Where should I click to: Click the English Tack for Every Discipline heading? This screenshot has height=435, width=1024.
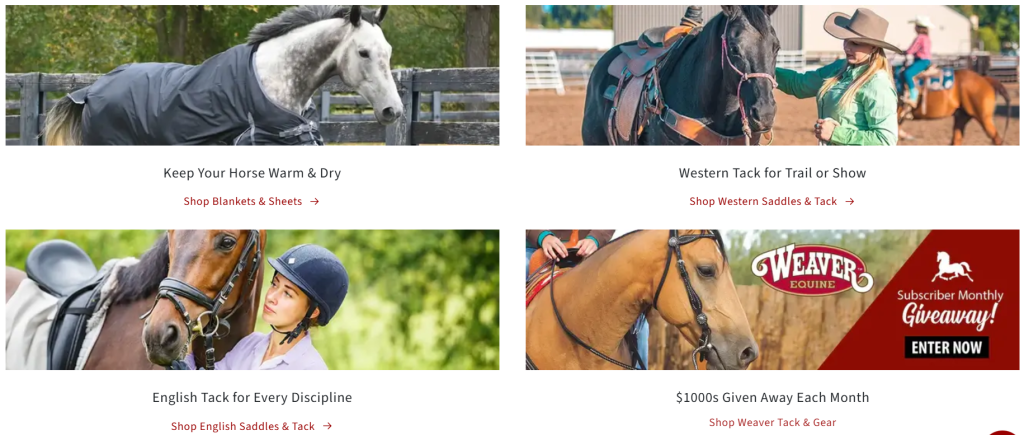[252, 398]
